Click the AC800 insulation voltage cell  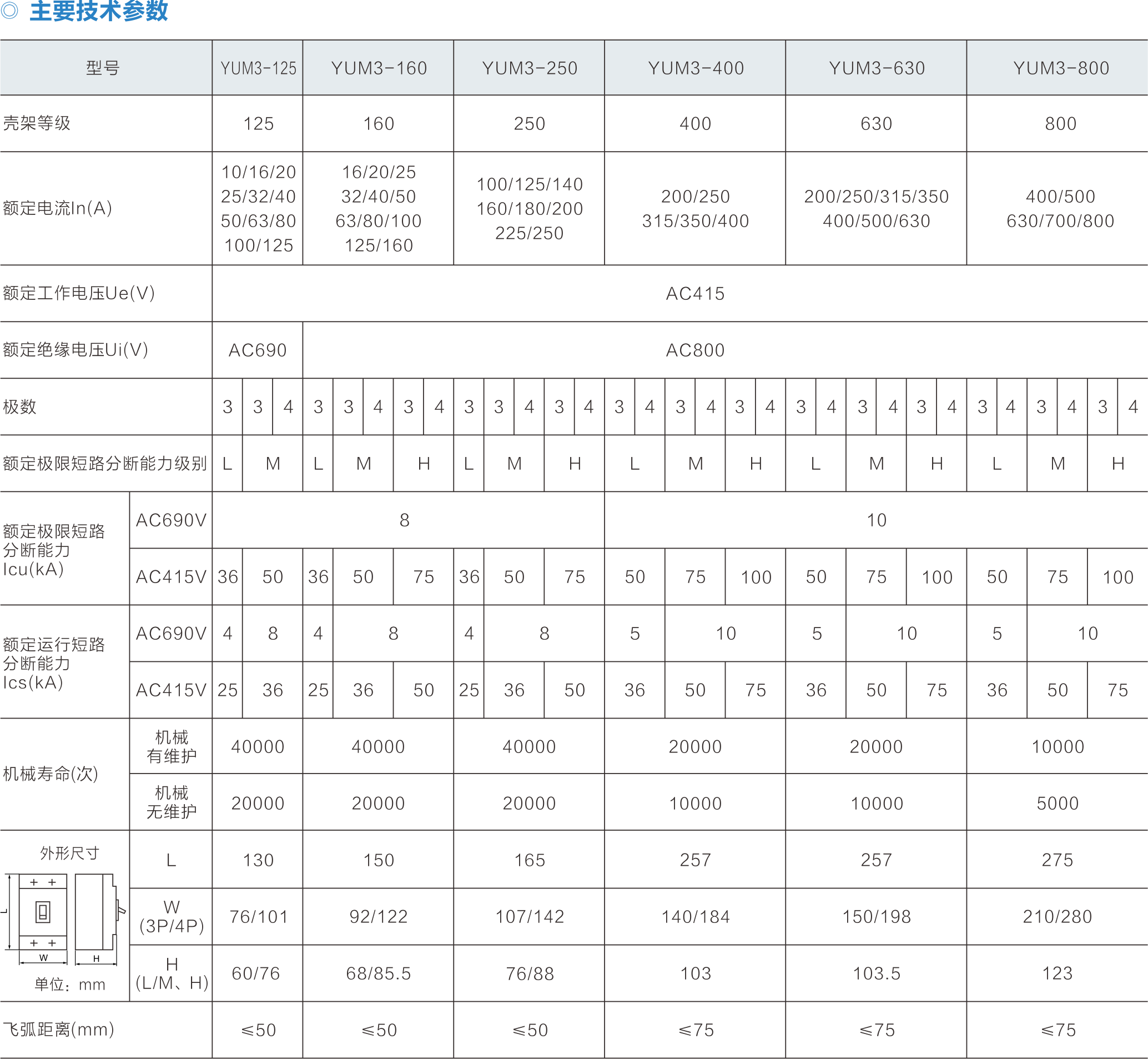tap(695, 350)
